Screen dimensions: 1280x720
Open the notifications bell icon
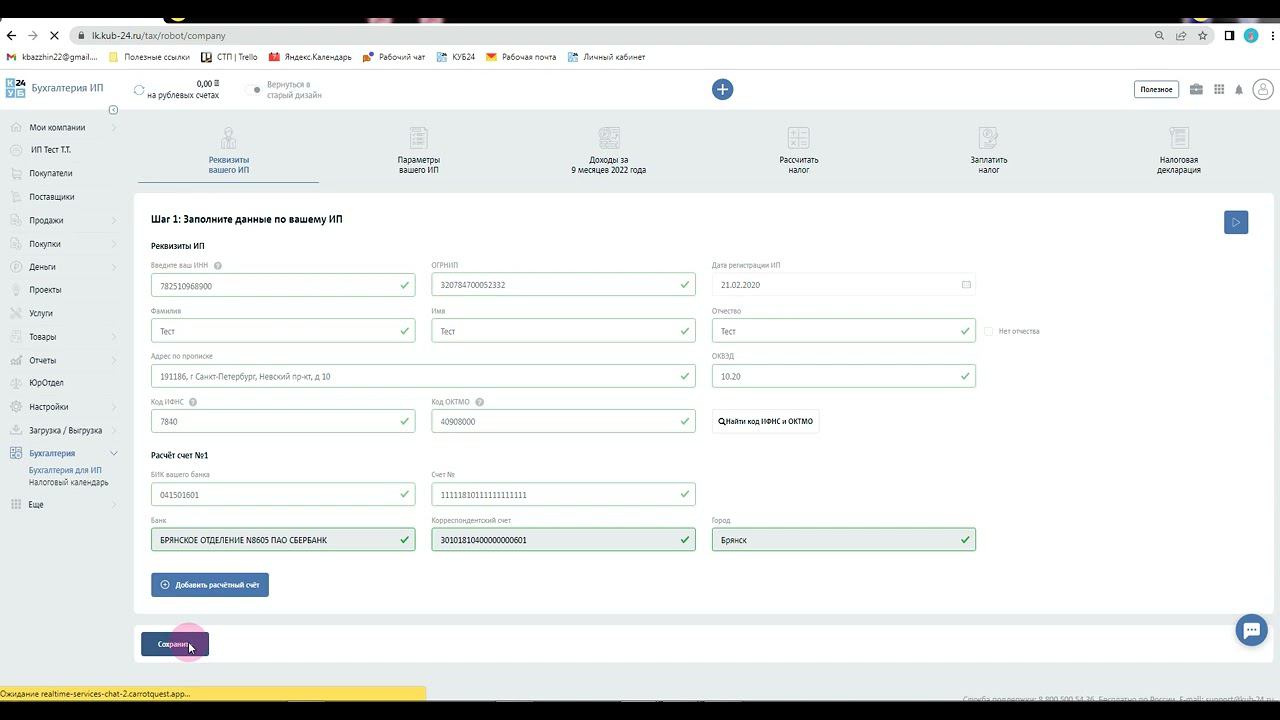1238,90
